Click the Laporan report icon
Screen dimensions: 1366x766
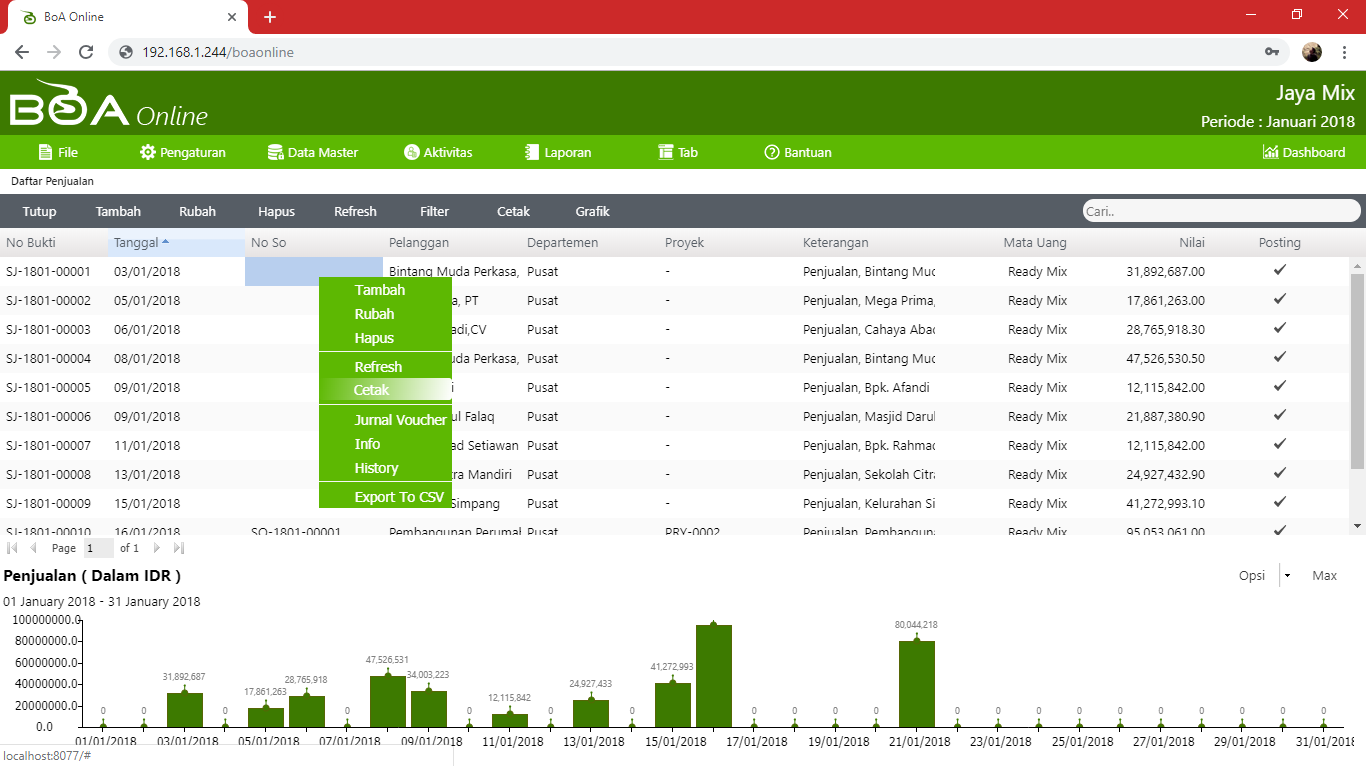[x=532, y=152]
